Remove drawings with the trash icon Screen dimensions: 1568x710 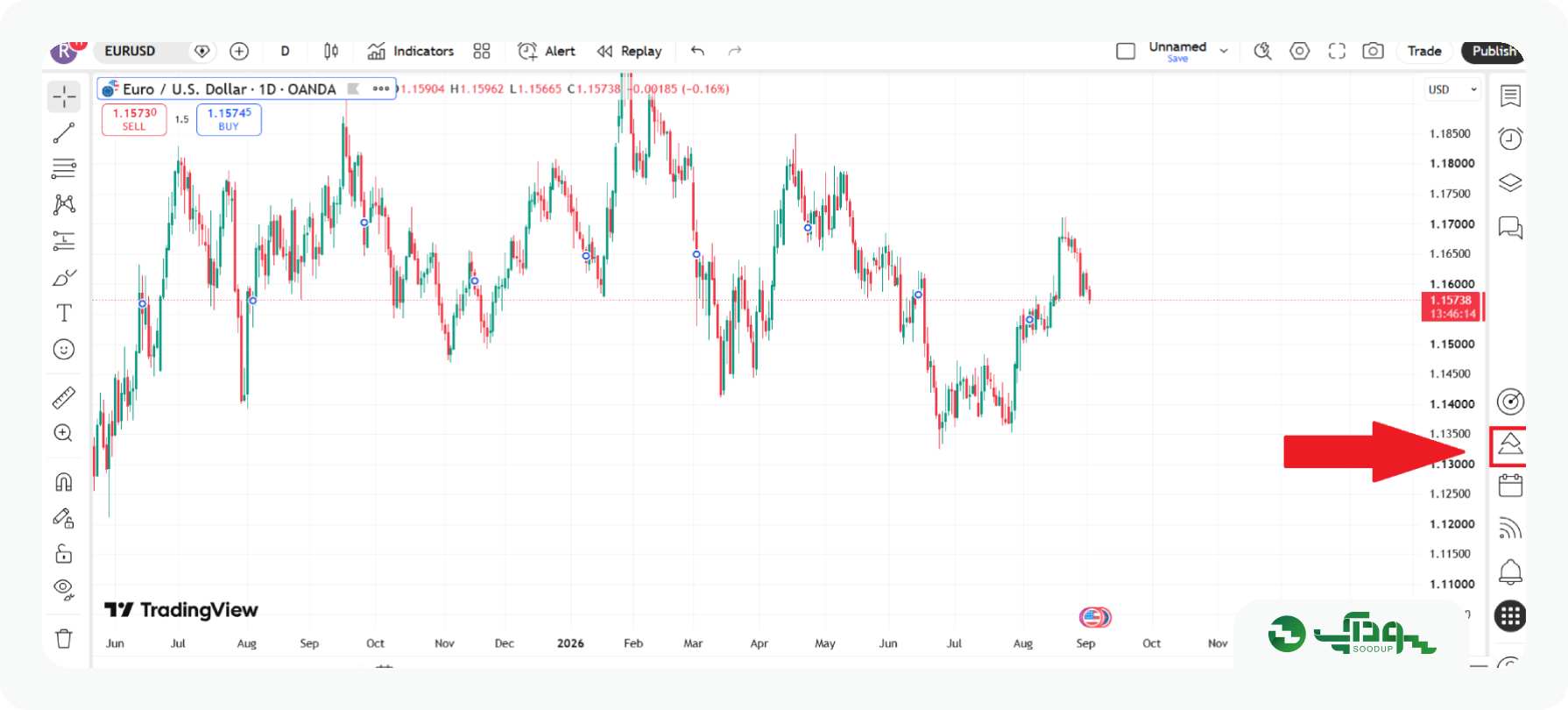[x=64, y=638]
